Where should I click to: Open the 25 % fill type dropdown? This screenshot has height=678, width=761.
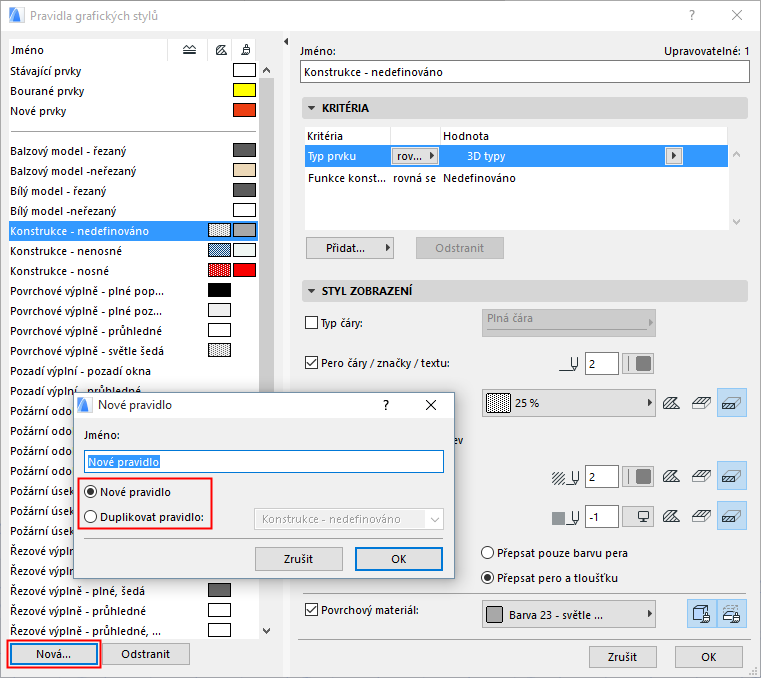click(568, 403)
